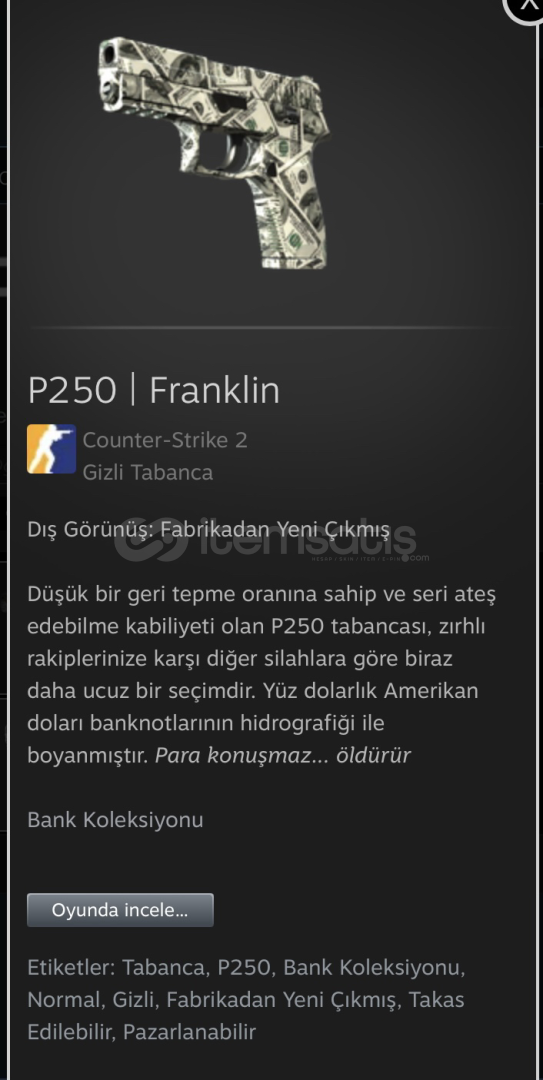Image resolution: width=543 pixels, height=1080 pixels.
Task: Click the itemsatış watermark logo
Action: pos(272,539)
